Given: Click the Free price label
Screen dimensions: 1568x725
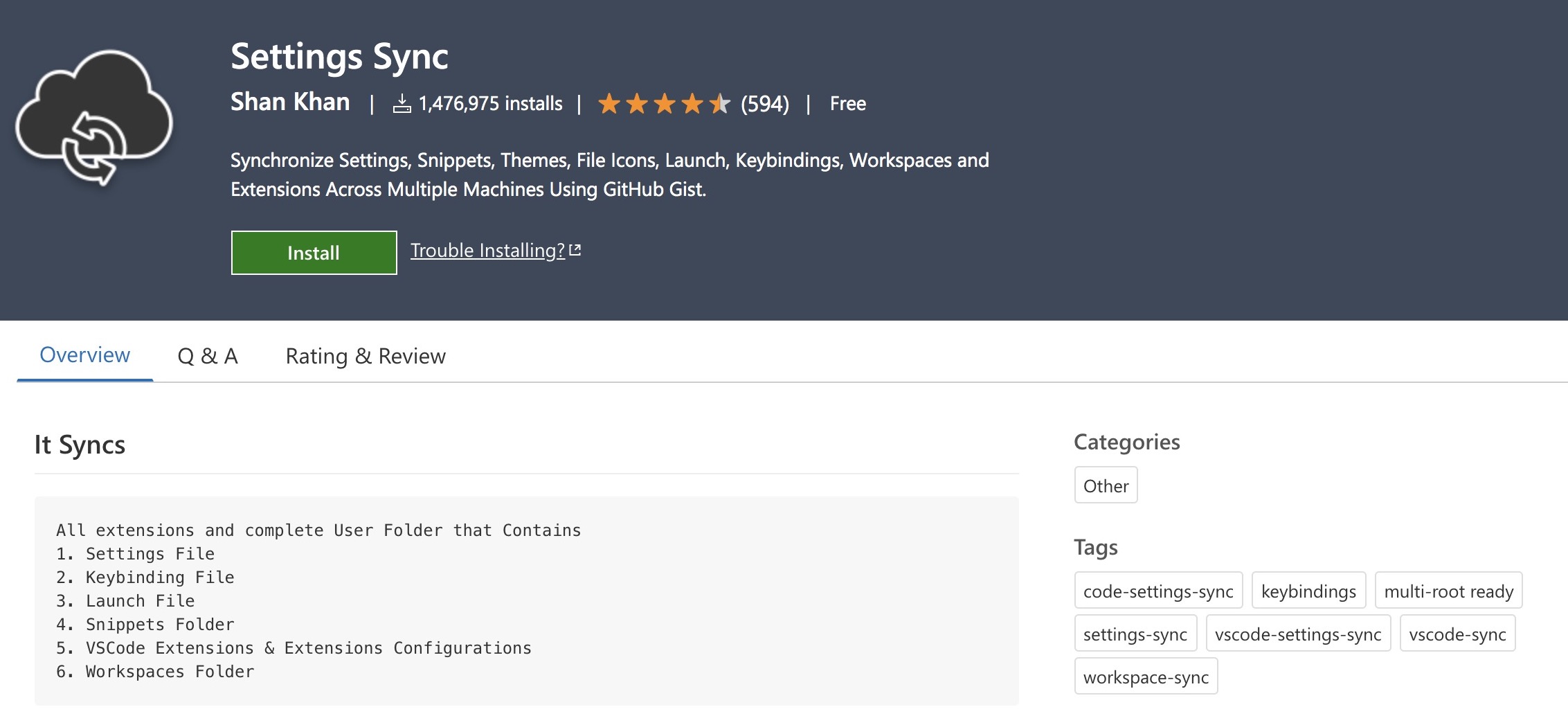Looking at the screenshot, I should (x=848, y=104).
